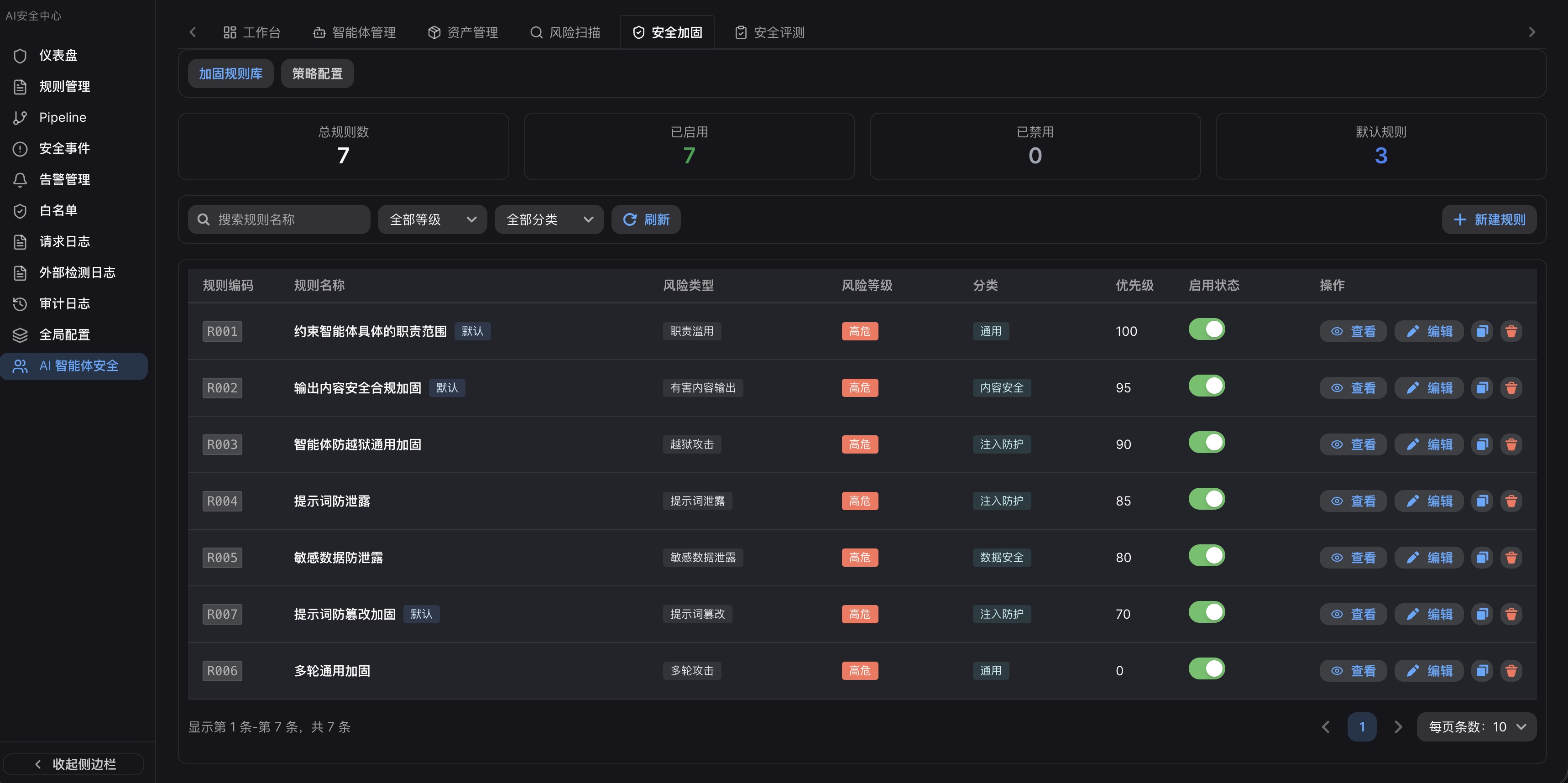The width and height of the screenshot is (1568, 783).
Task: Open the Pipeline section in sidebar
Action: click(x=63, y=117)
